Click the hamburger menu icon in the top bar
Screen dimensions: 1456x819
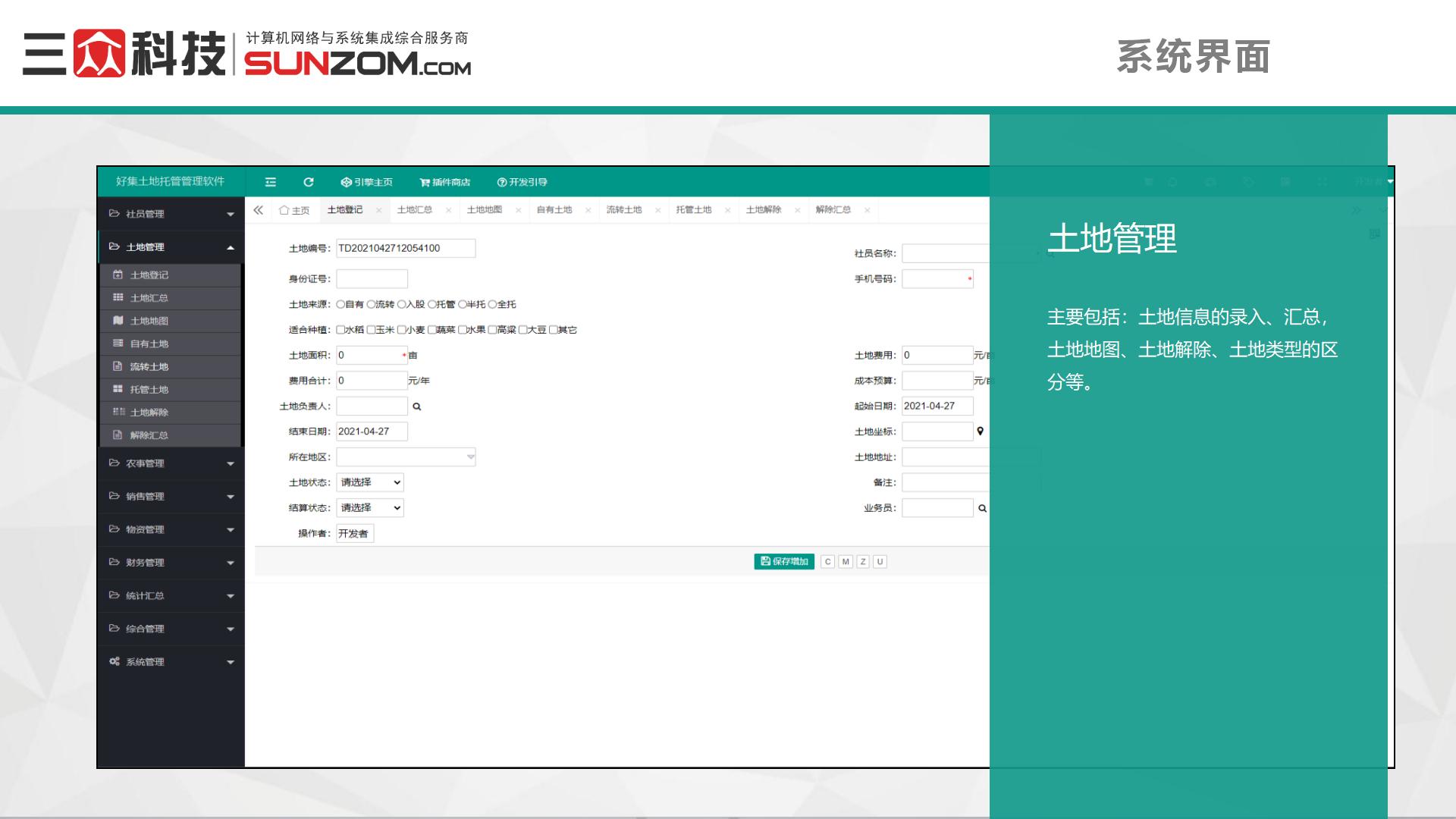point(270,182)
